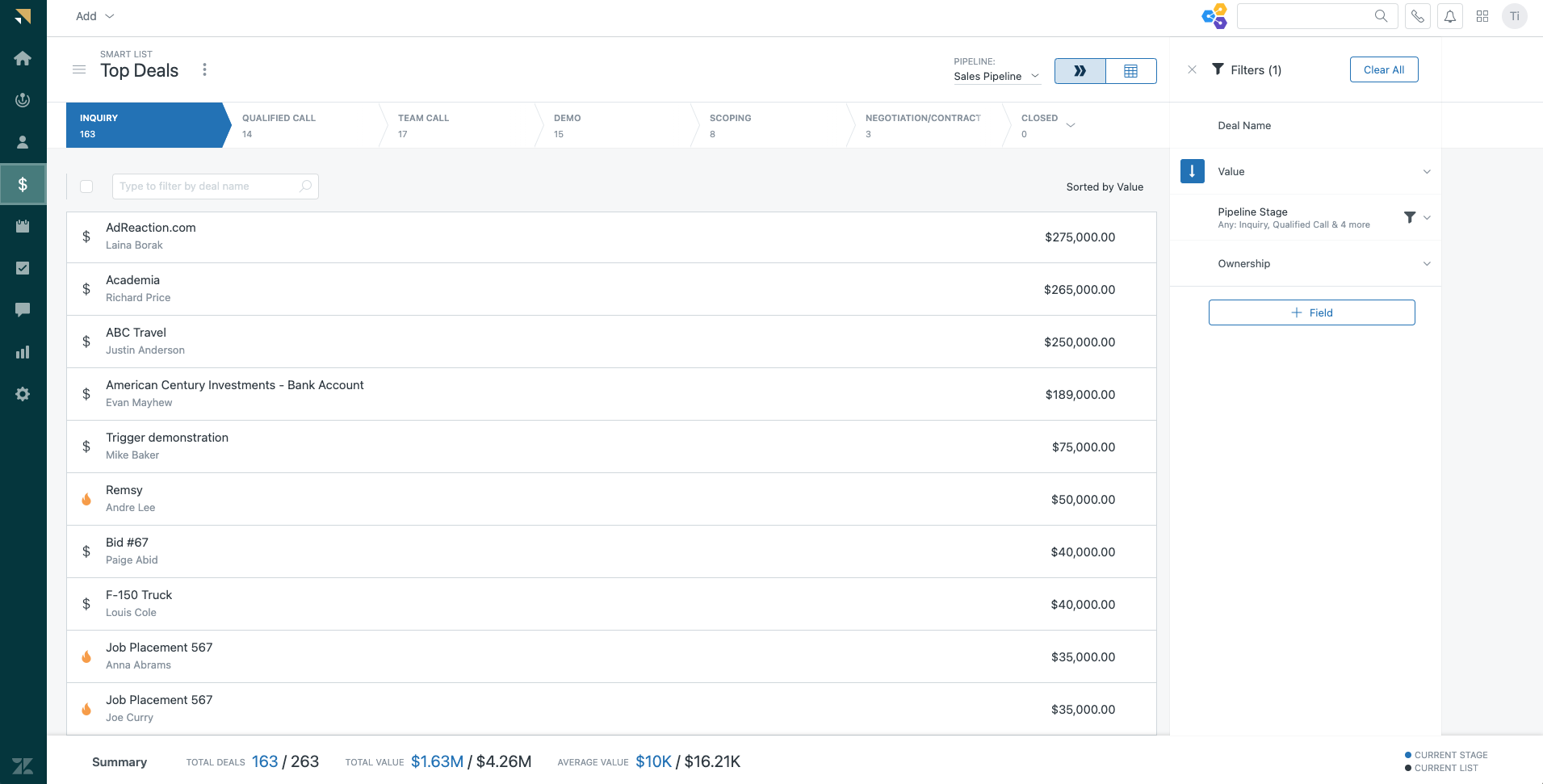Click the notifications bell icon

coord(1450,16)
